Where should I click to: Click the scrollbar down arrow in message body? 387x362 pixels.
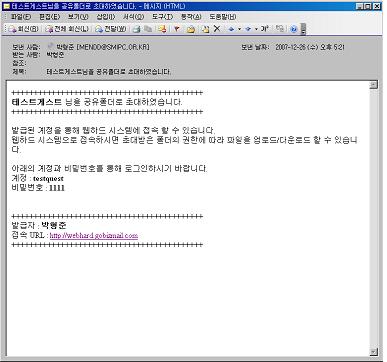pyautogui.click(x=374, y=351)
